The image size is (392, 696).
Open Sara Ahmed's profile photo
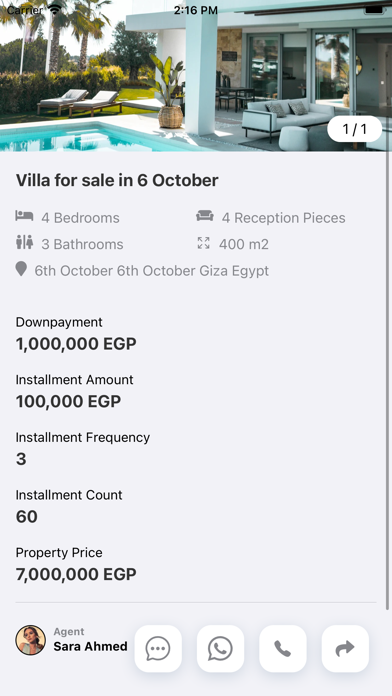coord(31,640)
